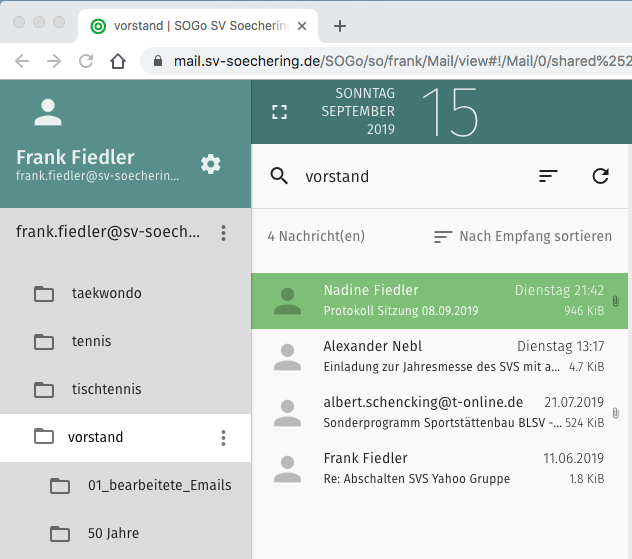
Task: Open the 50 Jahre subfolder
Action: 113,533
